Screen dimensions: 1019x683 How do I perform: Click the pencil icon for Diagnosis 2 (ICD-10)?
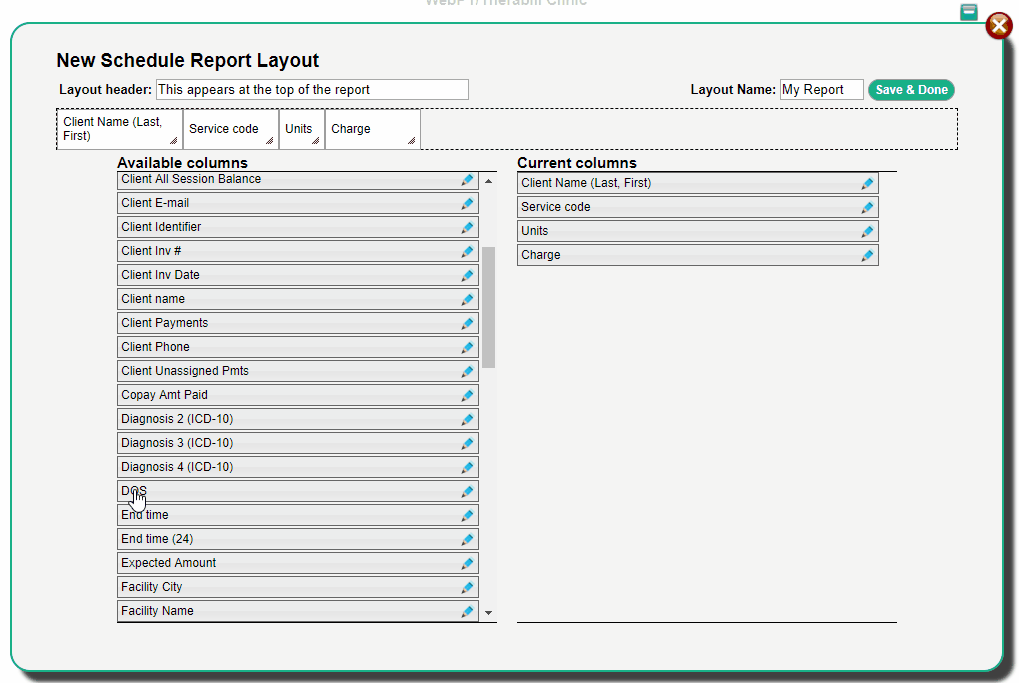(467, 420)
